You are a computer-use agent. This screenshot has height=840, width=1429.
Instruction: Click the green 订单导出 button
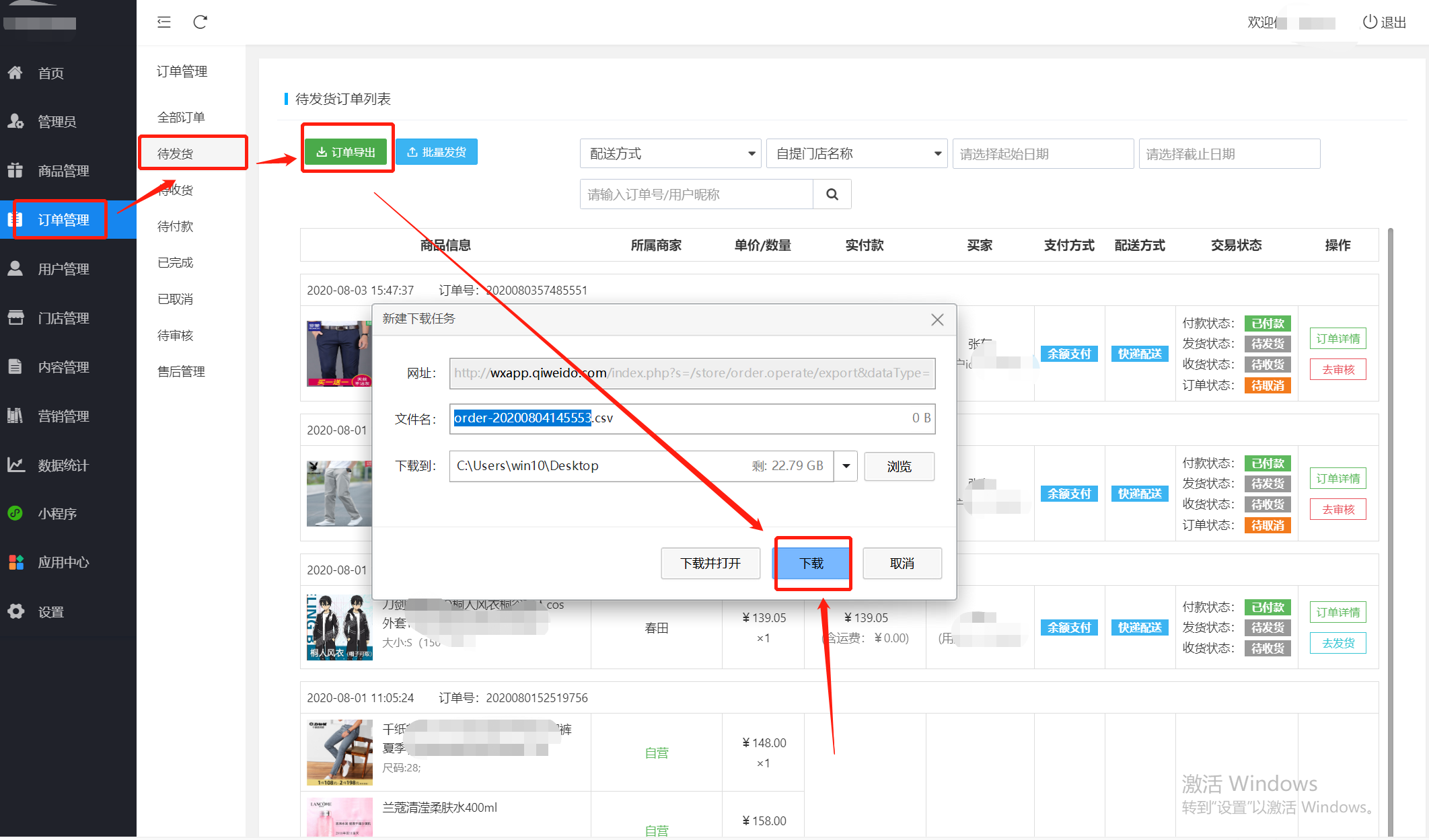coord(346,152)
